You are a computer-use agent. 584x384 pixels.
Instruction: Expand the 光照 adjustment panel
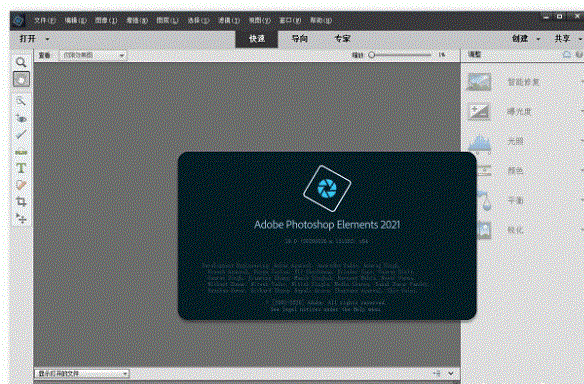(x=582, y=141)
